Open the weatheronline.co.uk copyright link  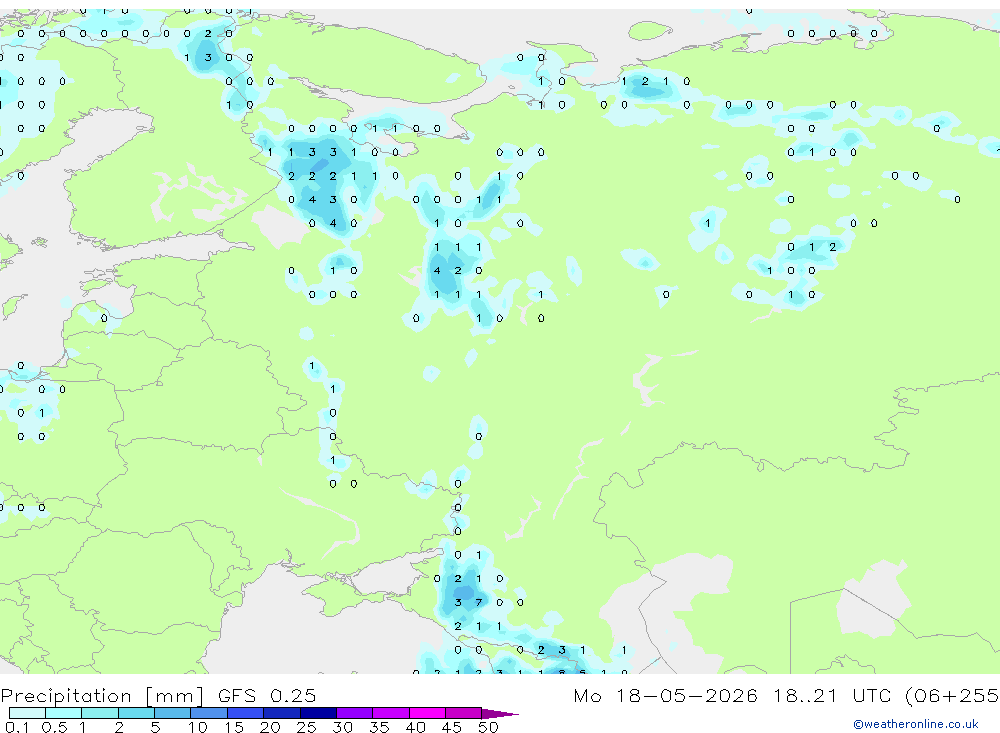coord(916,724)
